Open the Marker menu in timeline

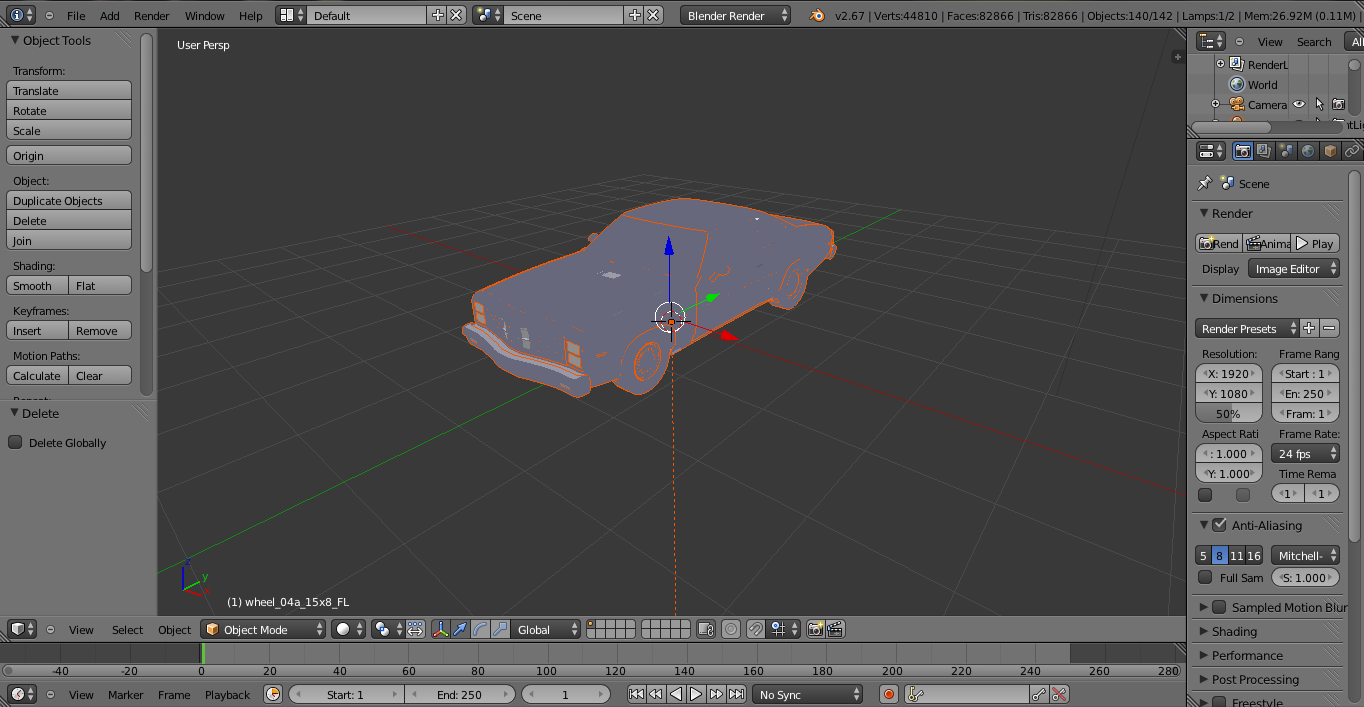[126, 695]
